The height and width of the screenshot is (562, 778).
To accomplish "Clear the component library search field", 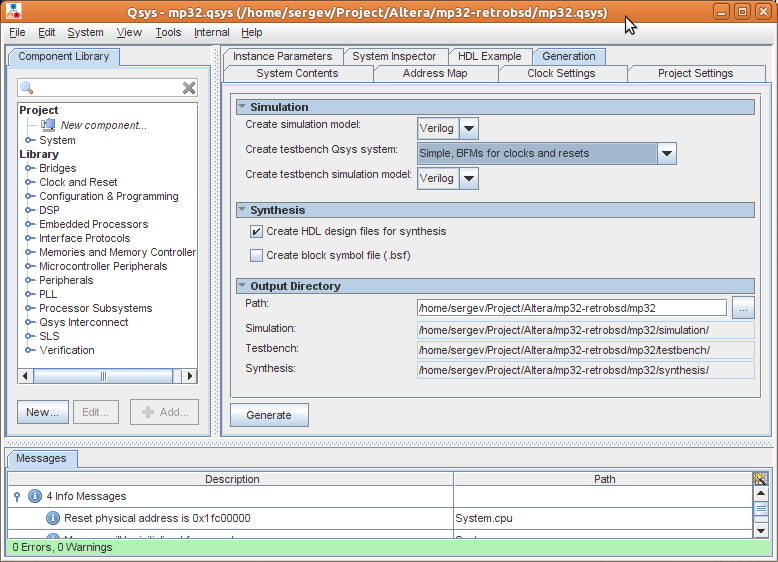I will [189, 89].
